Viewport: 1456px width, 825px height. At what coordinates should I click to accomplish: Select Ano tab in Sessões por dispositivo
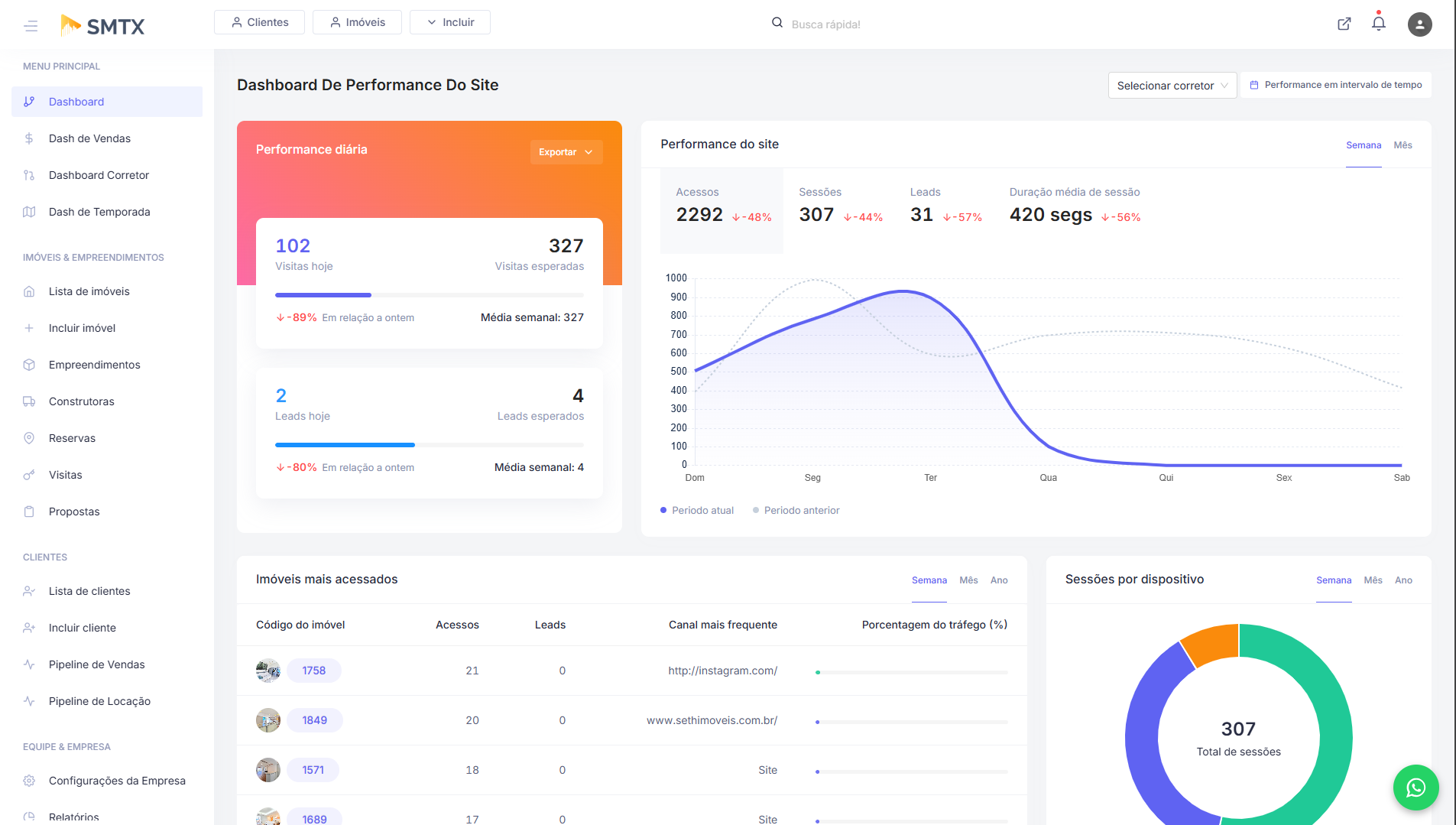[1403, 580]
